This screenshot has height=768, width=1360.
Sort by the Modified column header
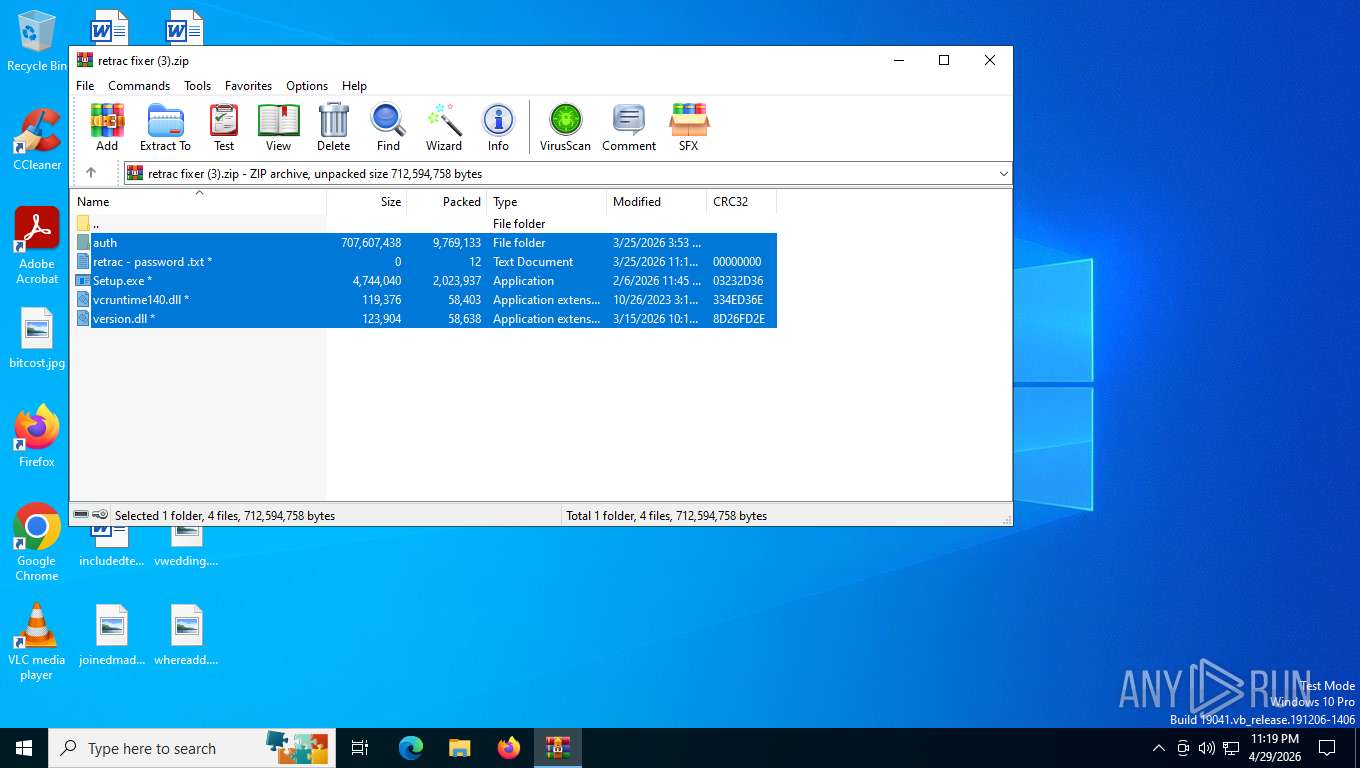click(x=657, y=202)
